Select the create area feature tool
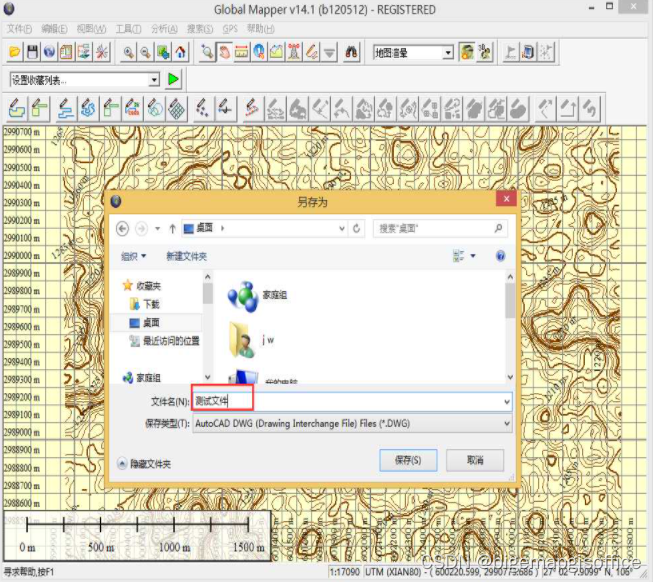The height and width of the screenshot is (582, 656). [x=17, y=108]
